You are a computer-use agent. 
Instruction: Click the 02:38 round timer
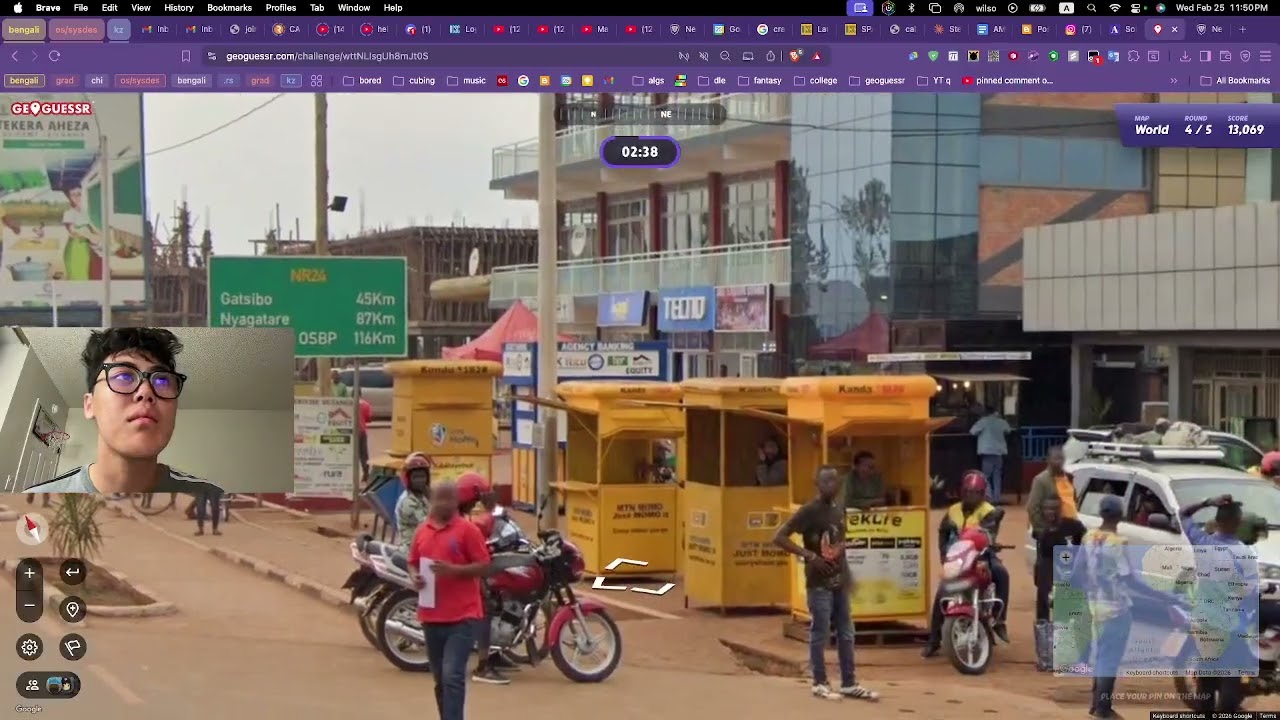click(640, 152)
